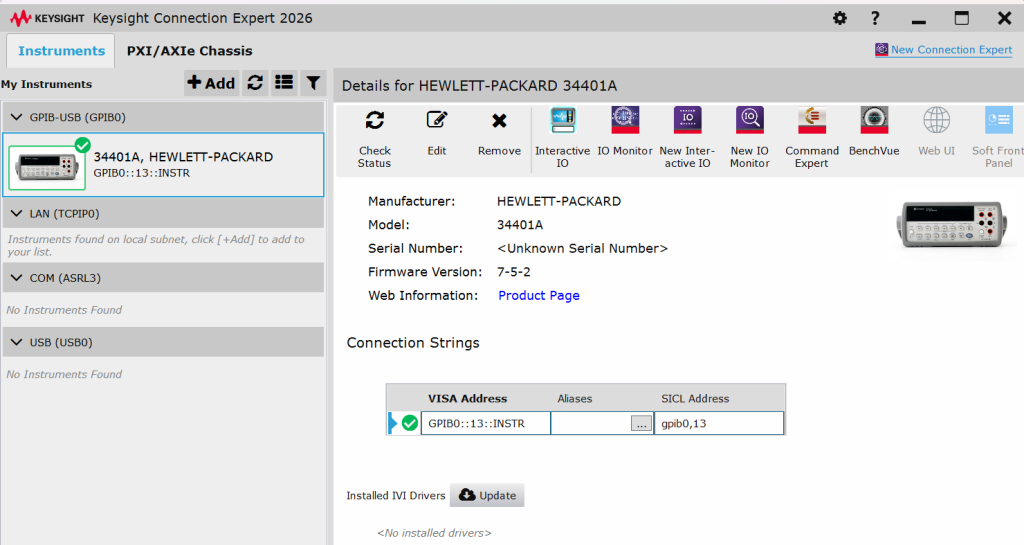Click manufacturer value HEWLETT-PACKARD
Screen dimensions: 1024x545
coord(559,201)
